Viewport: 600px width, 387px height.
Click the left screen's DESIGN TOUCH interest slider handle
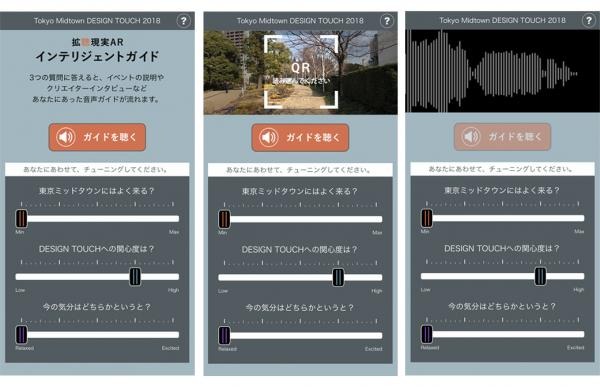tap(135, 277)
